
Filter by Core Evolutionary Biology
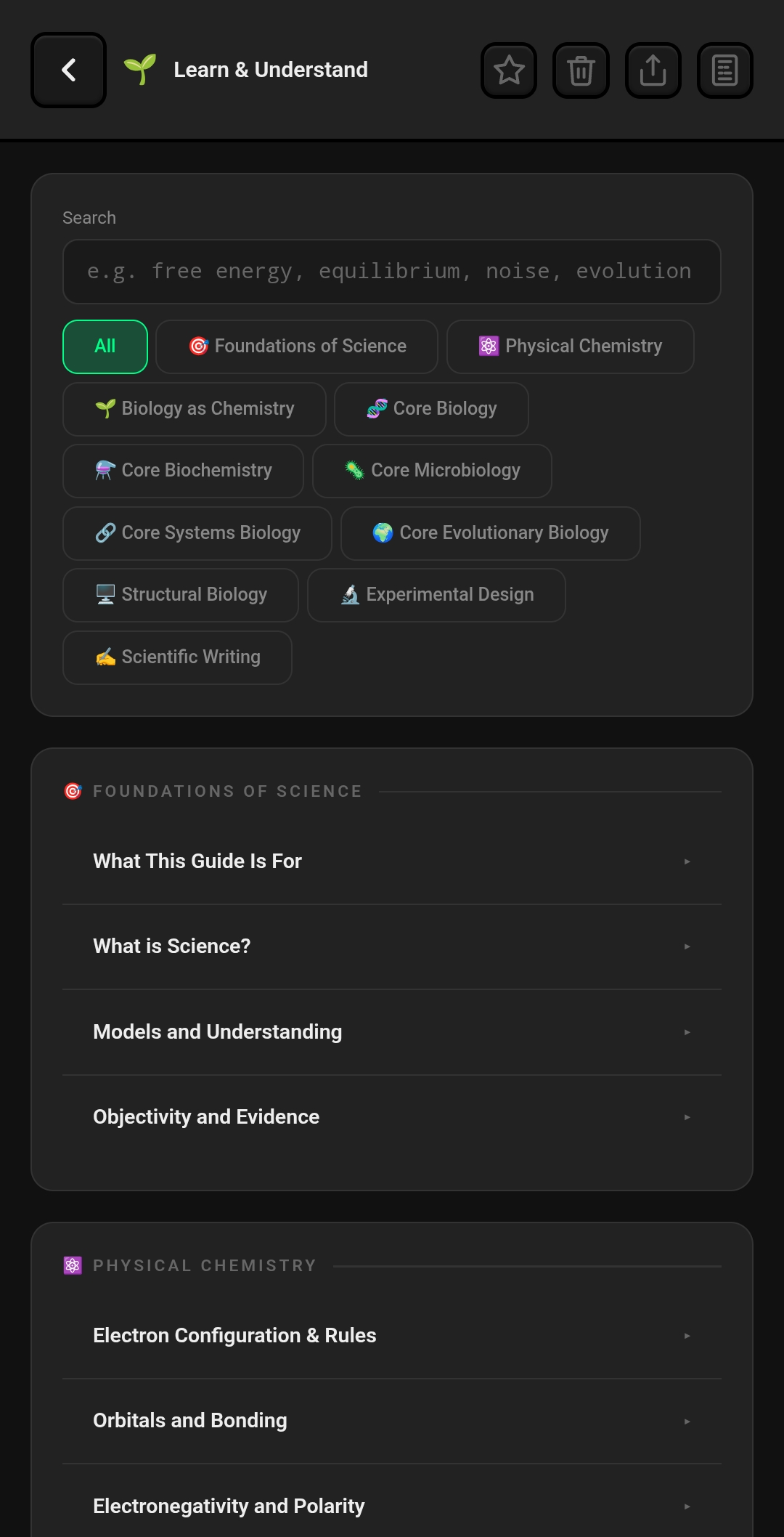pos(490,533)
